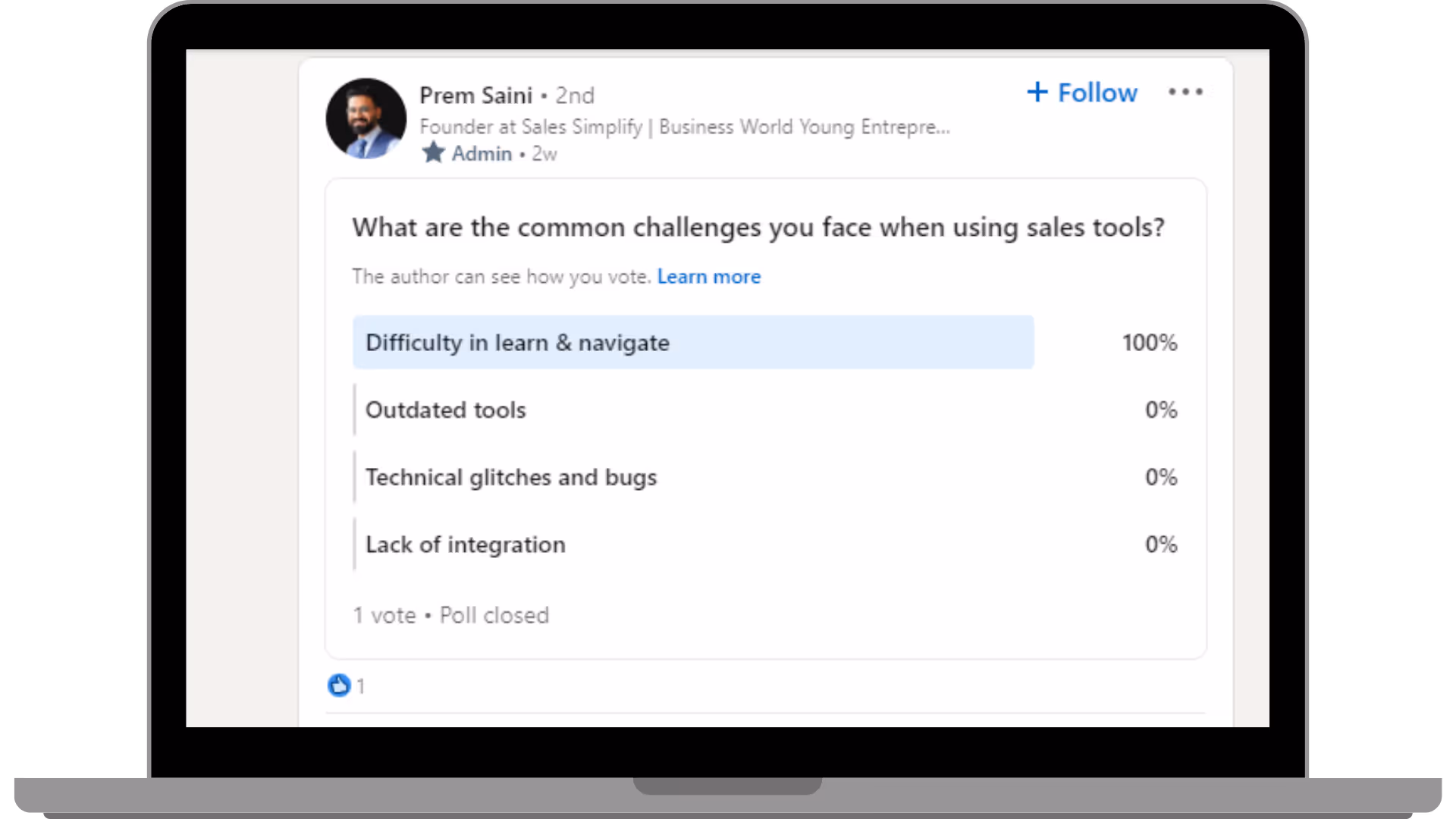Open the reactions count number
Viewport: 1456px width, 819px height.
point(361,686)
